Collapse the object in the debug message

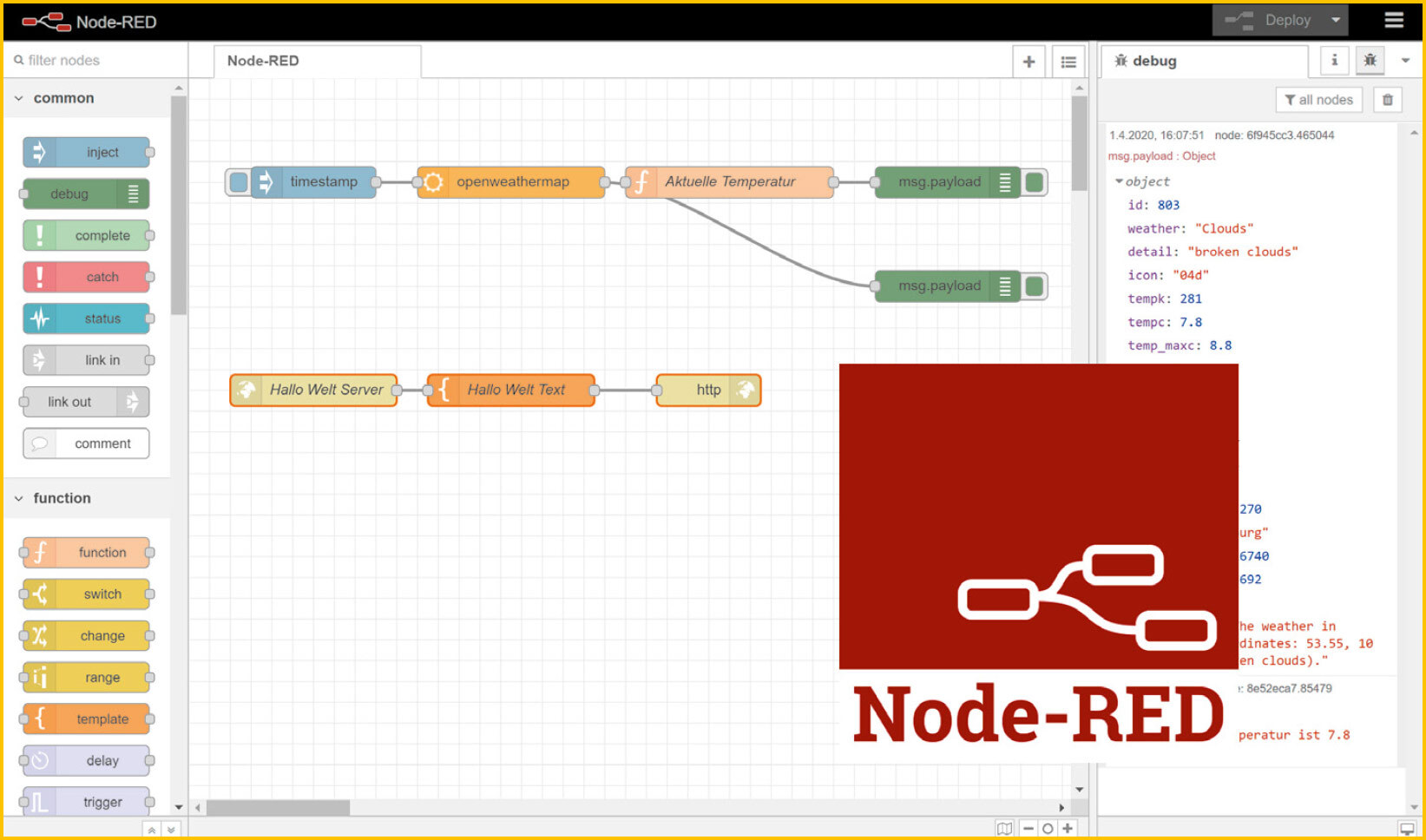[x=1120, y=181]
